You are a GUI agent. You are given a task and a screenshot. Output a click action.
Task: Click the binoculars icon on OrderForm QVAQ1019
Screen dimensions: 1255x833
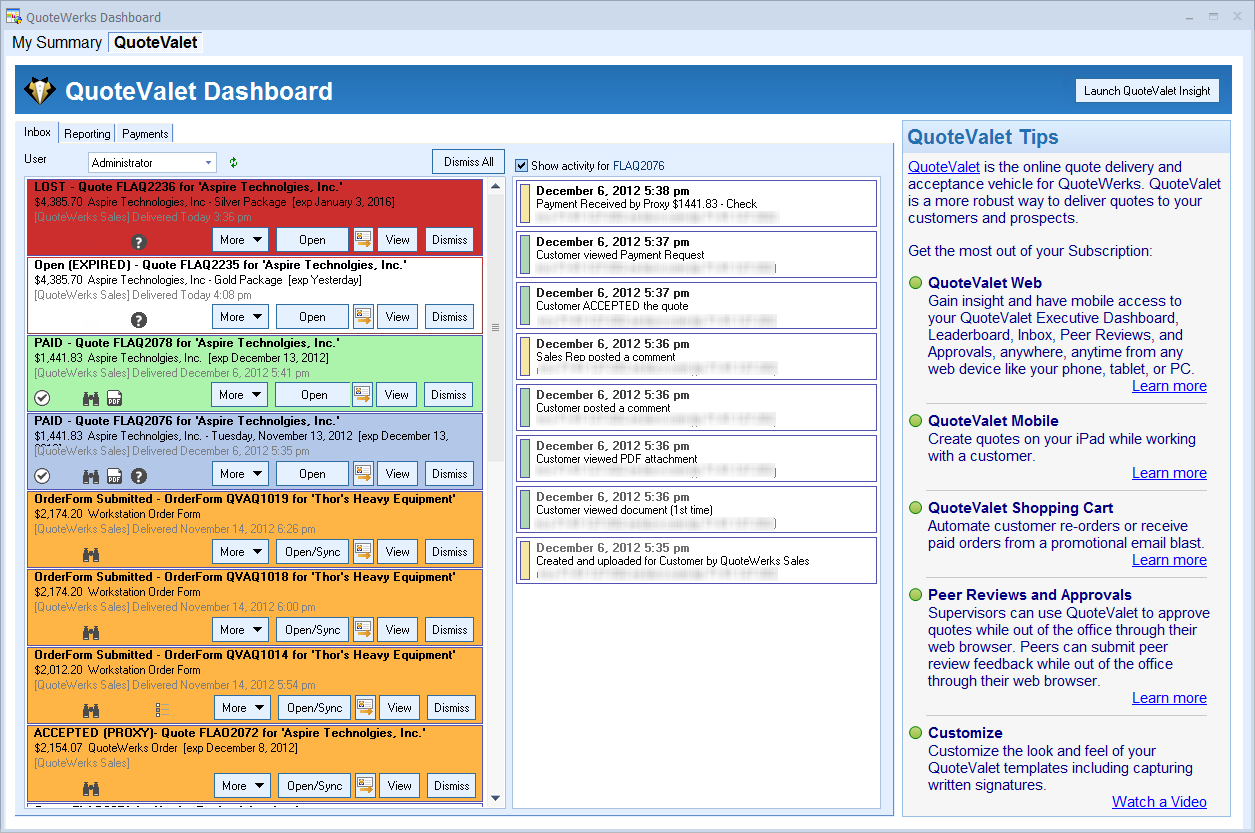tap(91, 554)
